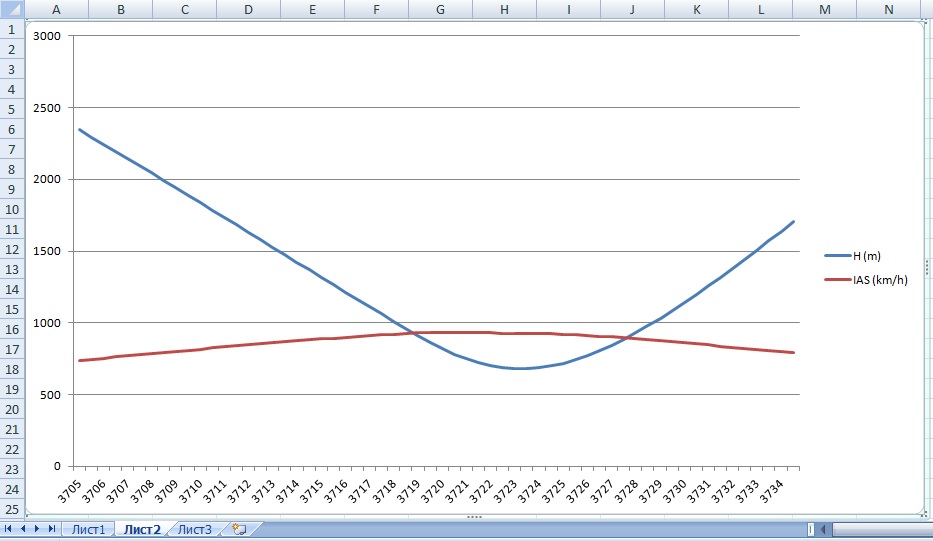Click the 3734 horizontal axis label
The height and width of the screenshot is (541, 933).
(x=772, y=492)
